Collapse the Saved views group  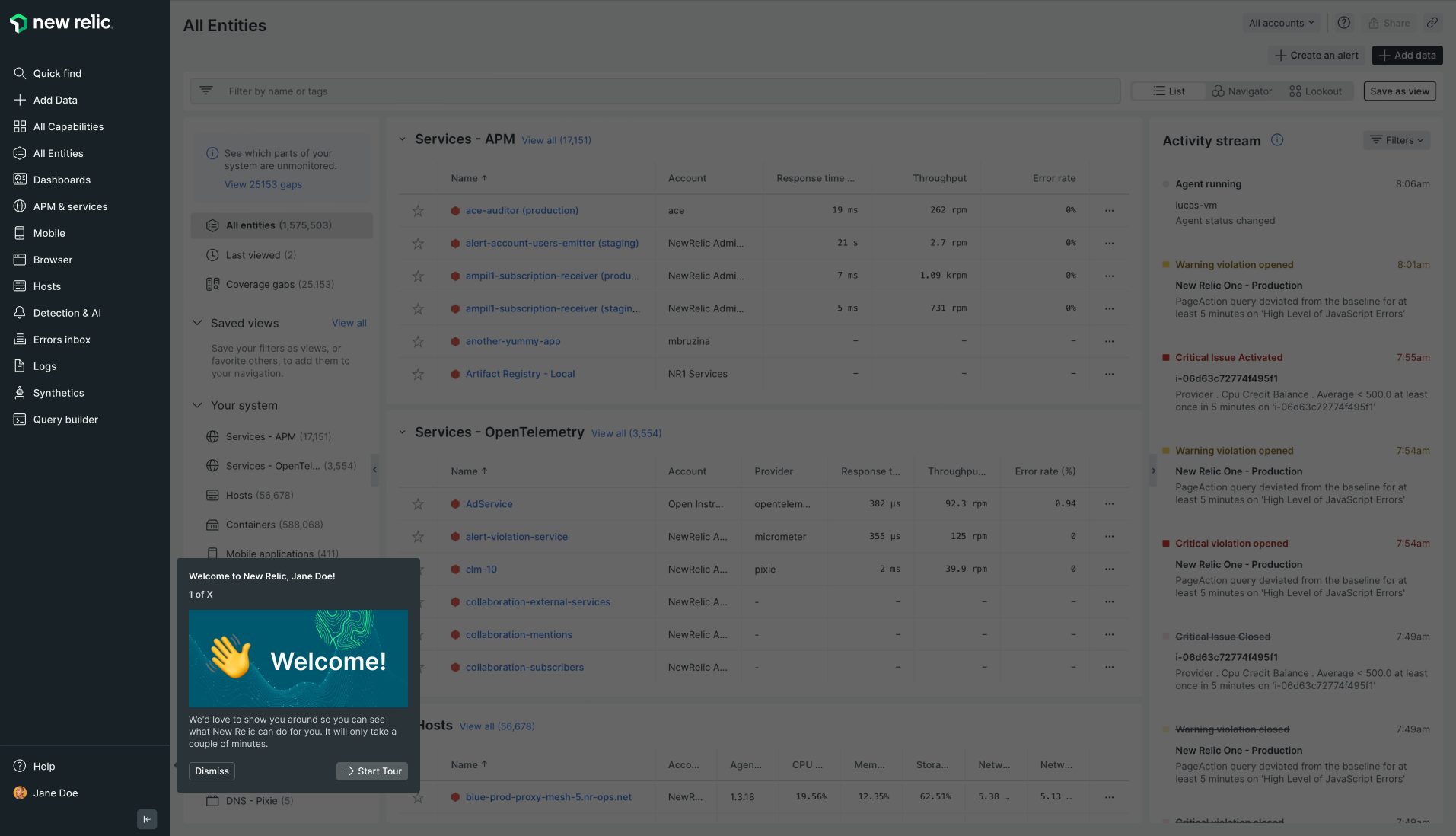(x=197, y=323)
